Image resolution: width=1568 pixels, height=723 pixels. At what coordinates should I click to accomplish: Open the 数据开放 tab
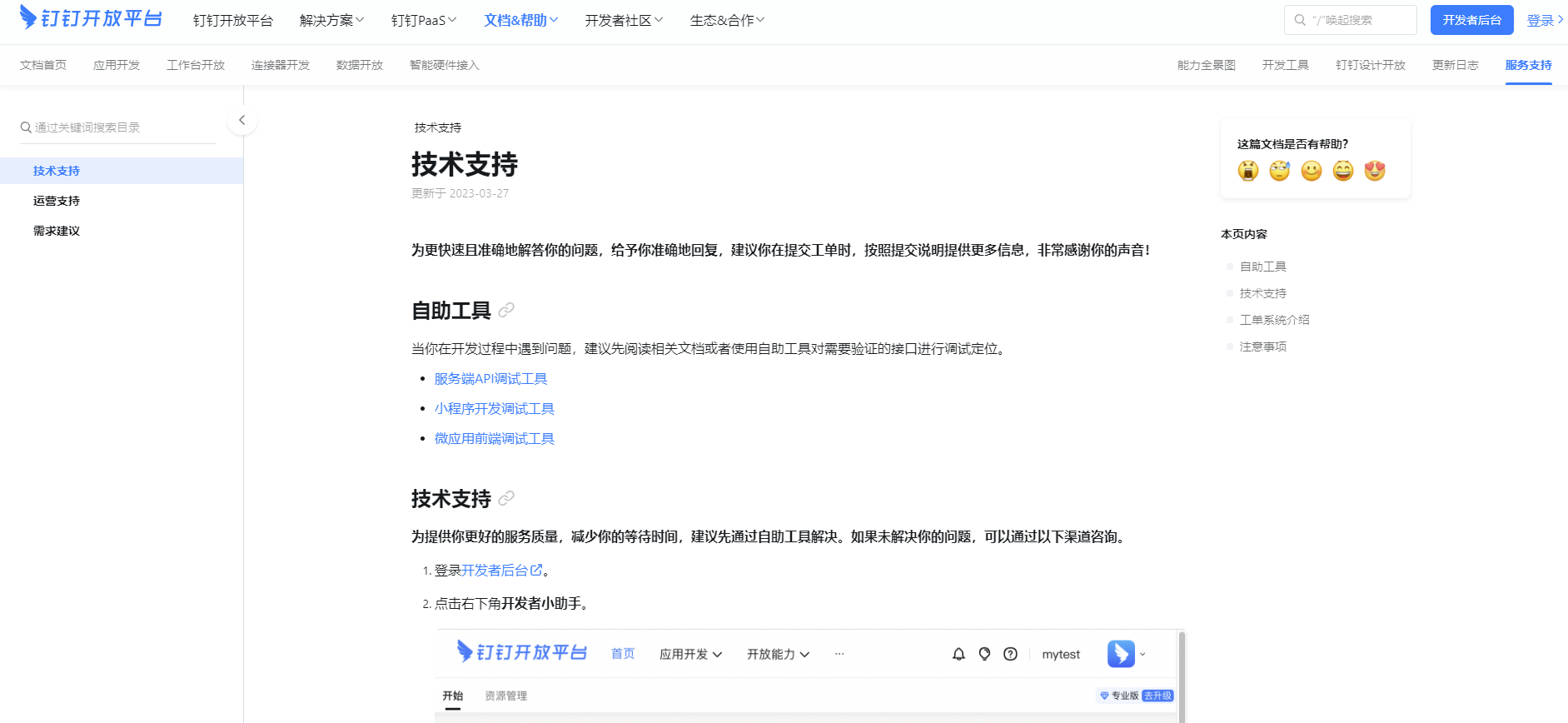pos(360,65)
